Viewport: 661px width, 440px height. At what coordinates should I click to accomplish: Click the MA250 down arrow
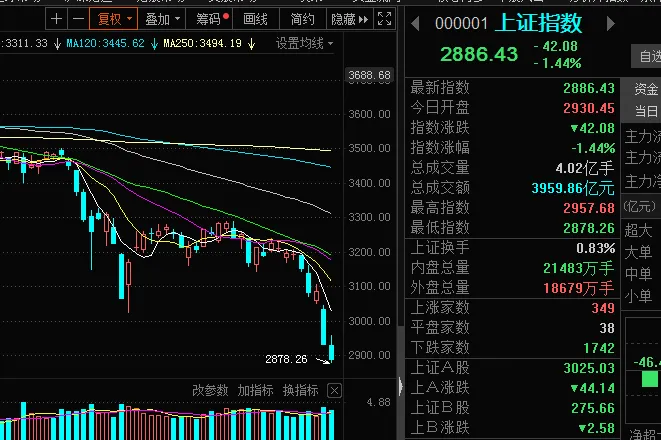click(x=252, y=43)
